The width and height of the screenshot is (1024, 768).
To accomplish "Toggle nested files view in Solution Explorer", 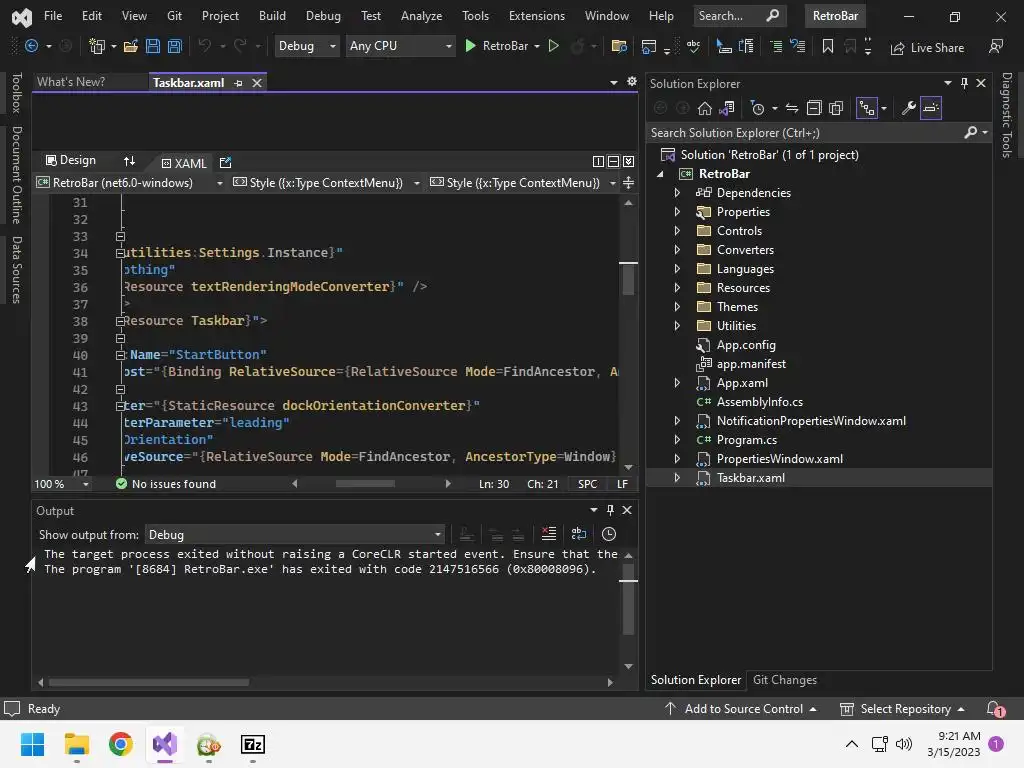I will pos(867,108).
